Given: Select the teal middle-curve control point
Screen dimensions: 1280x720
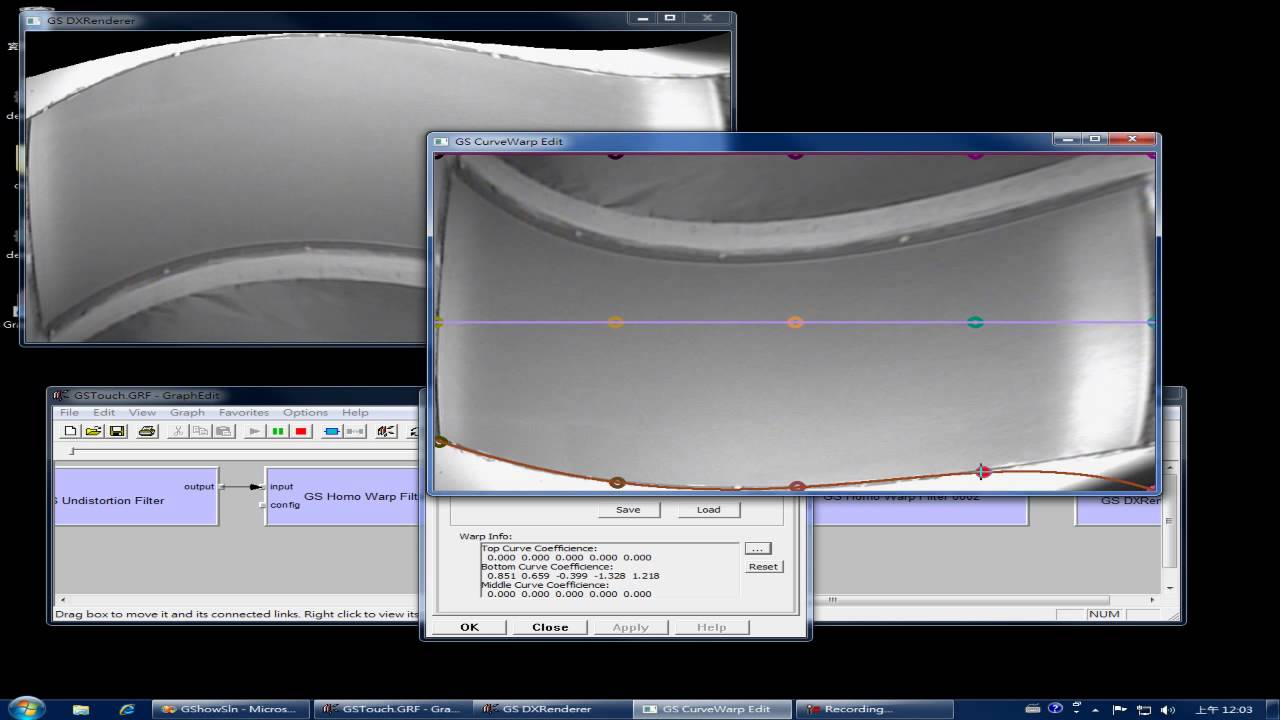Looking at the screenshot, I should (975, 322).
